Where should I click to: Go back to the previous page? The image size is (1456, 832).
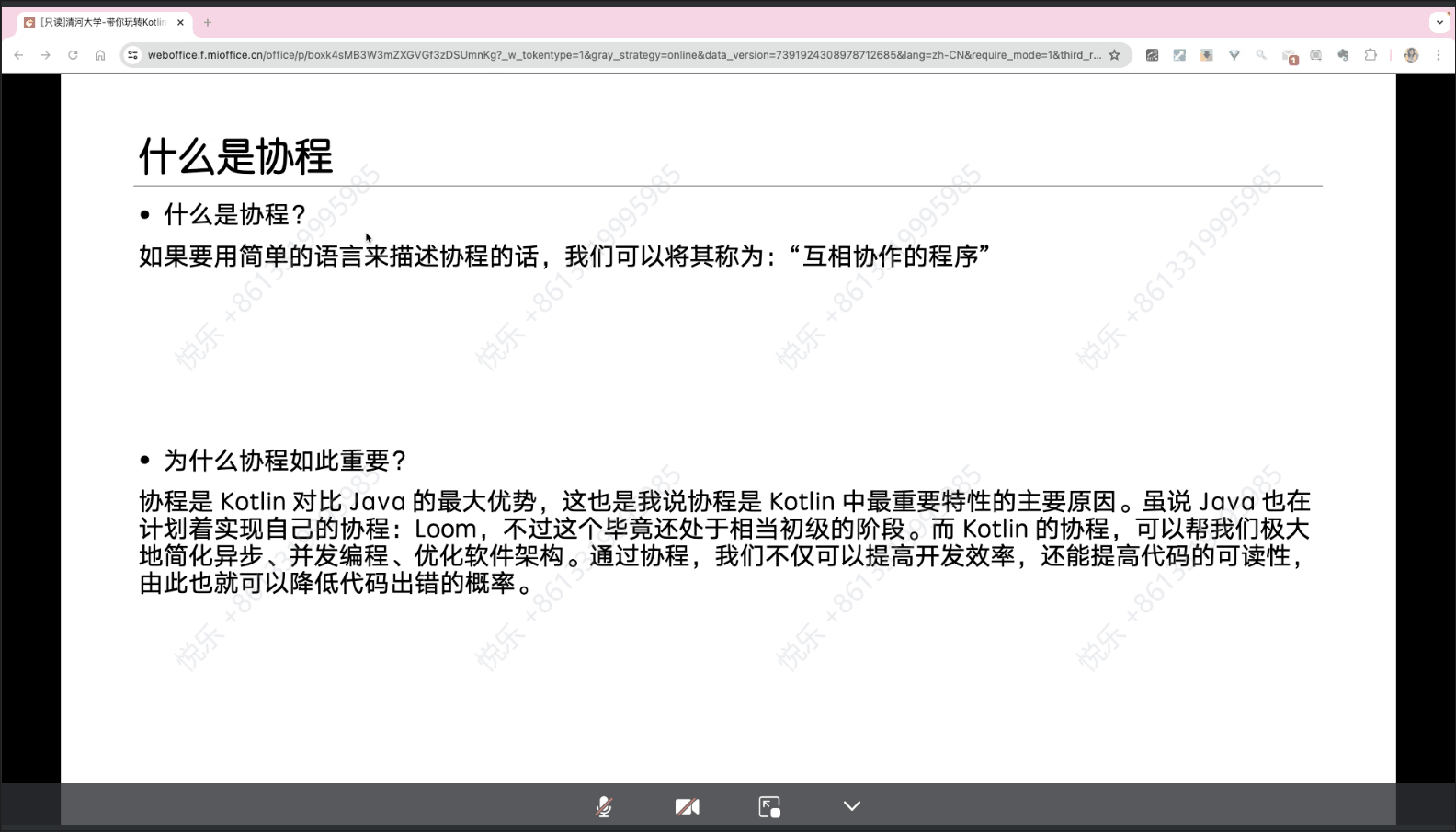point(18,55)
